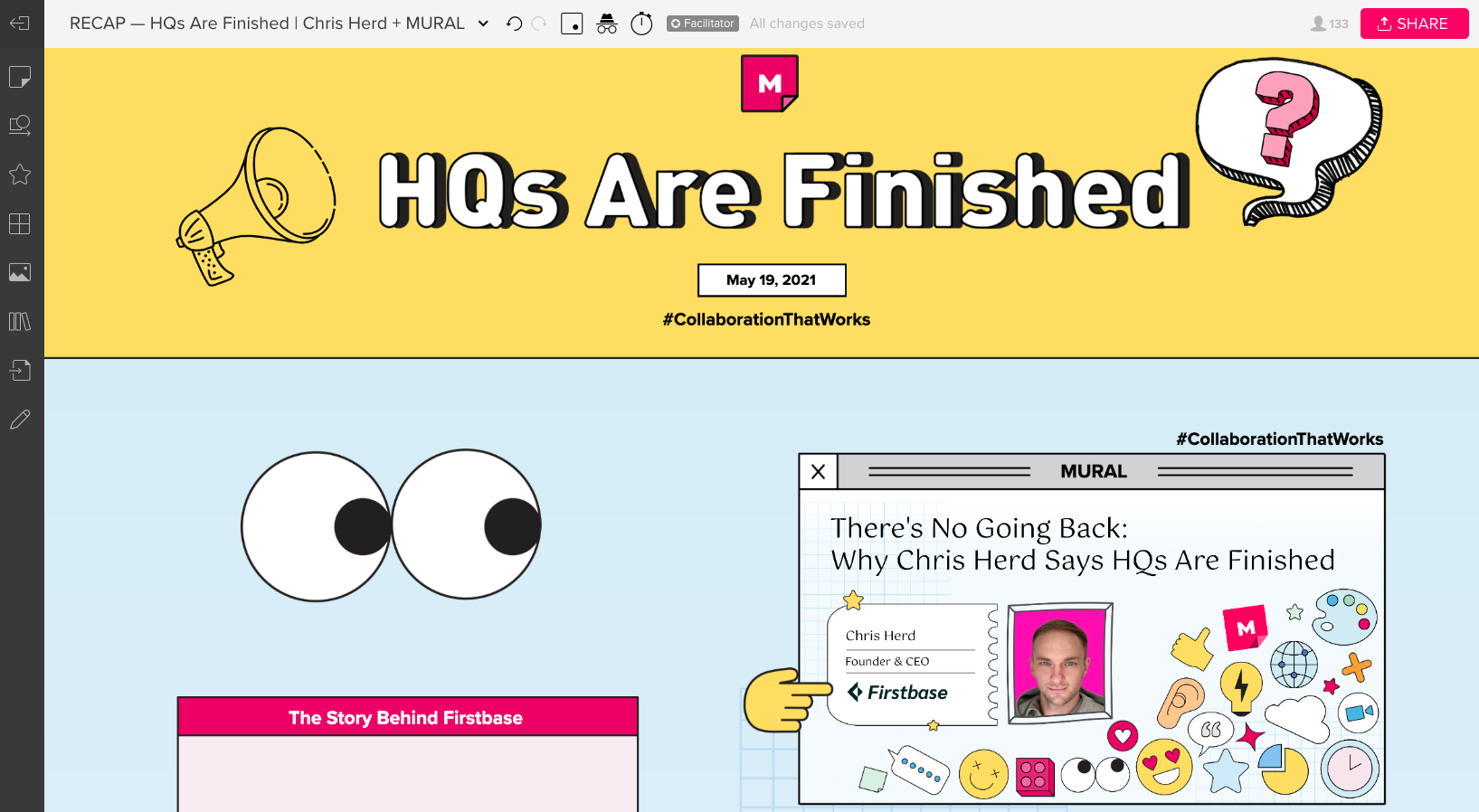Image resolution: width=1479 pixels, height=812 pixels.
Task: Open the content library books icon
Action: point(20,321)
